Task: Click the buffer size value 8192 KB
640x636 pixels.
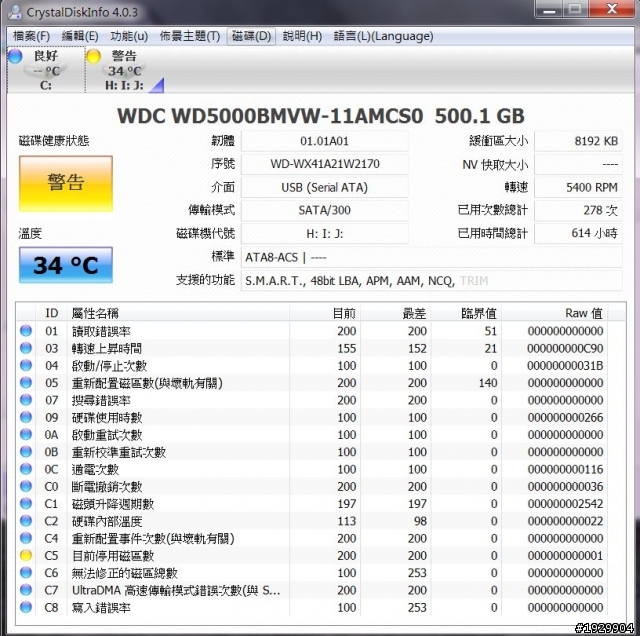Action: click(578, 141)
